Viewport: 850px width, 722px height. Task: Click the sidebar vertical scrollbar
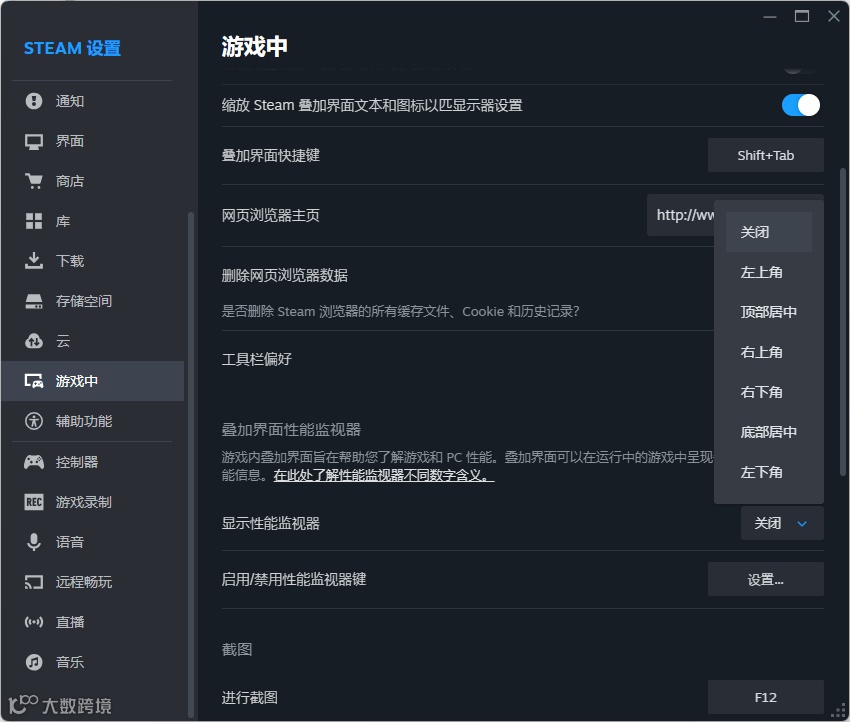190,465
